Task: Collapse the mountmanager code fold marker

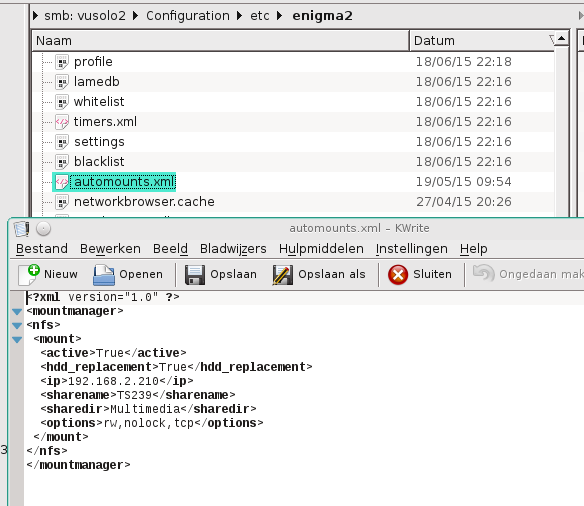Action: tap(17, 311)
